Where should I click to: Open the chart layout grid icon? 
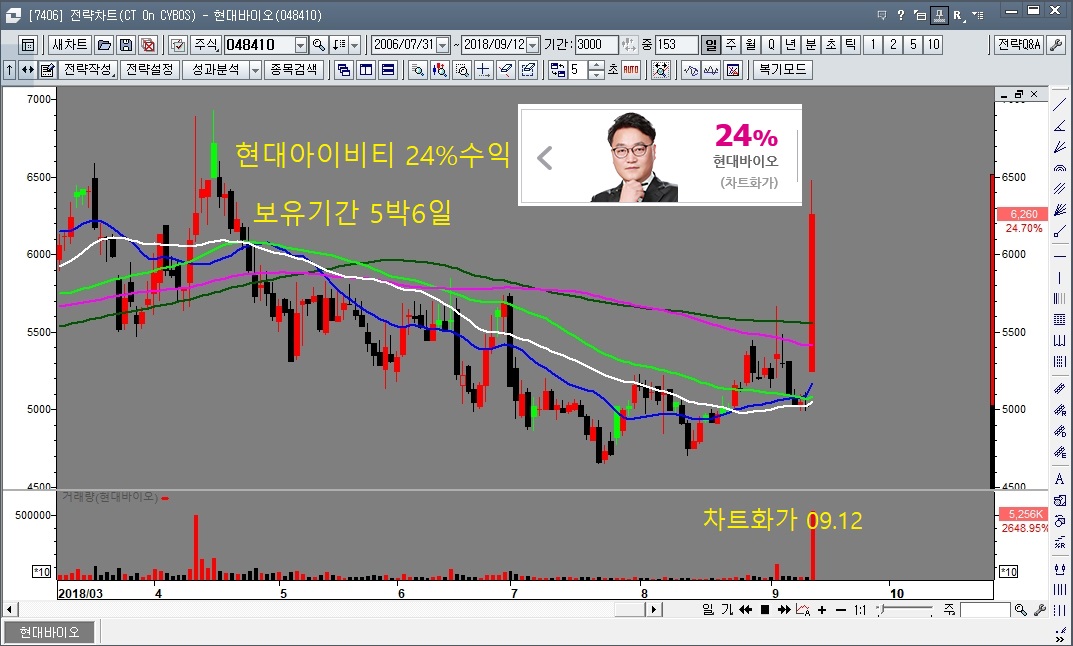[28, 45]
